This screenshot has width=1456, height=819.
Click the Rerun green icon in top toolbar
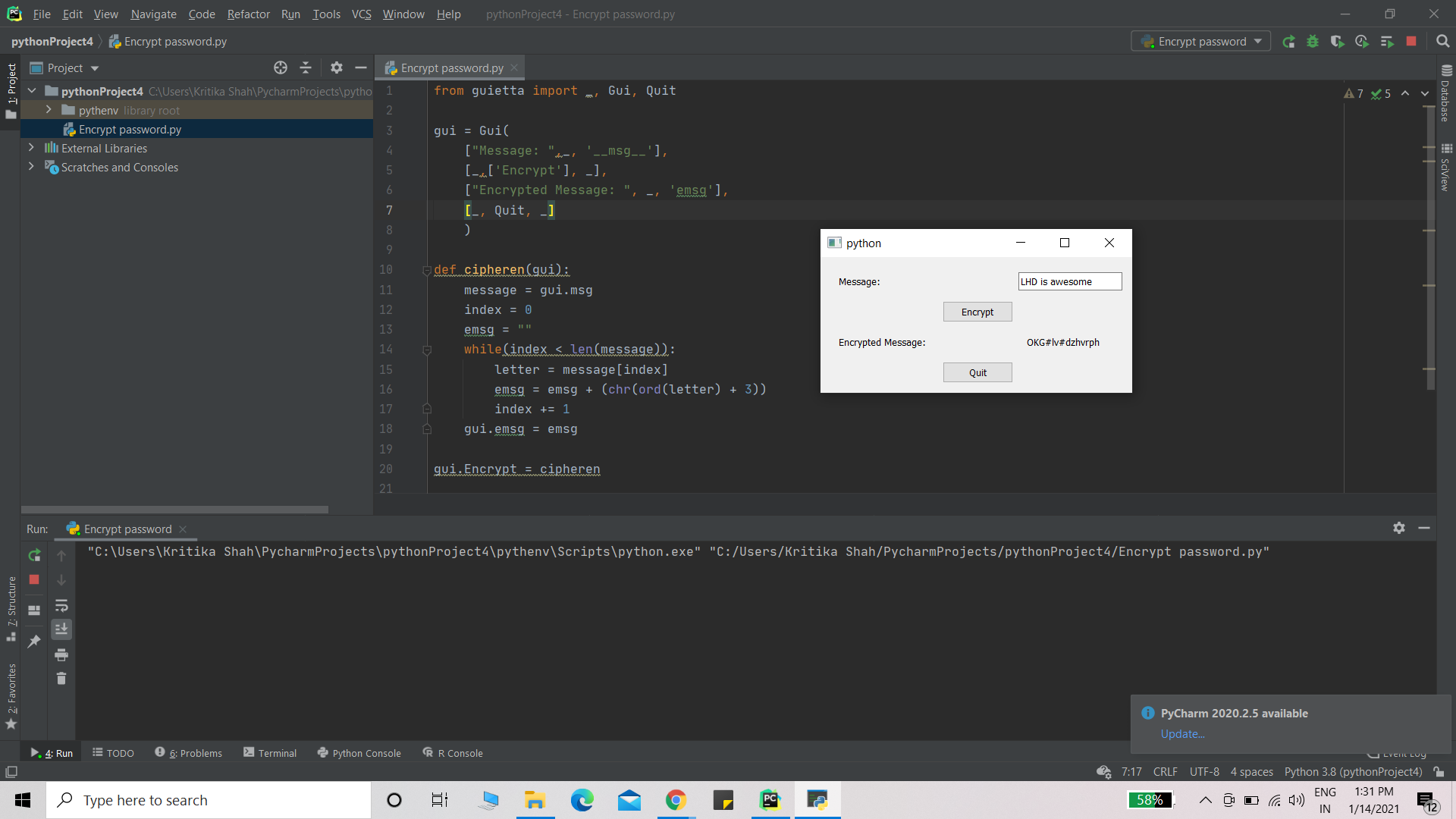point(1288,42)
